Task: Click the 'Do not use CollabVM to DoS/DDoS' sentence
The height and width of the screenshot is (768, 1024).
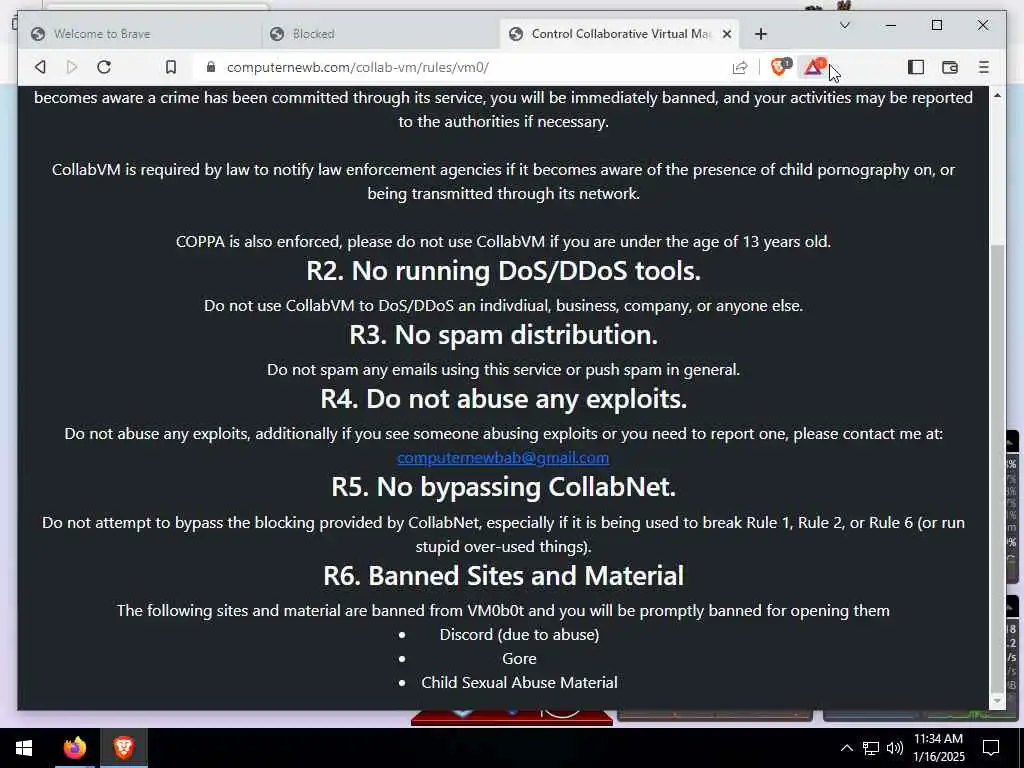Action: [x=504, y=306]
